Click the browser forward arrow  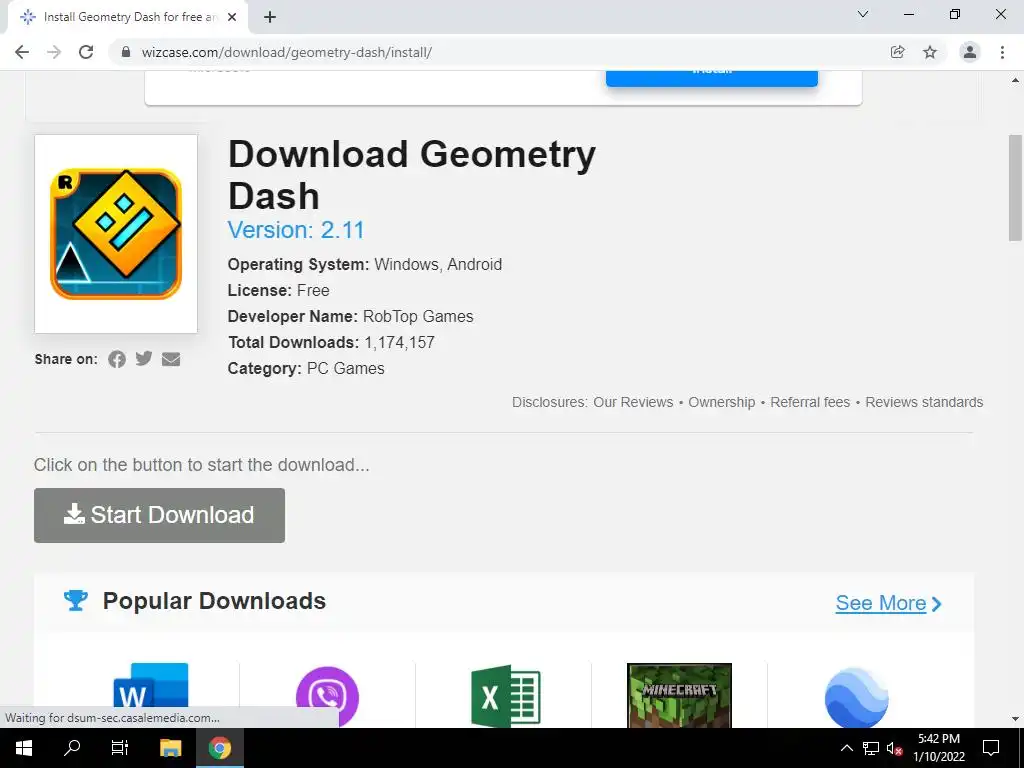(54, 52)
